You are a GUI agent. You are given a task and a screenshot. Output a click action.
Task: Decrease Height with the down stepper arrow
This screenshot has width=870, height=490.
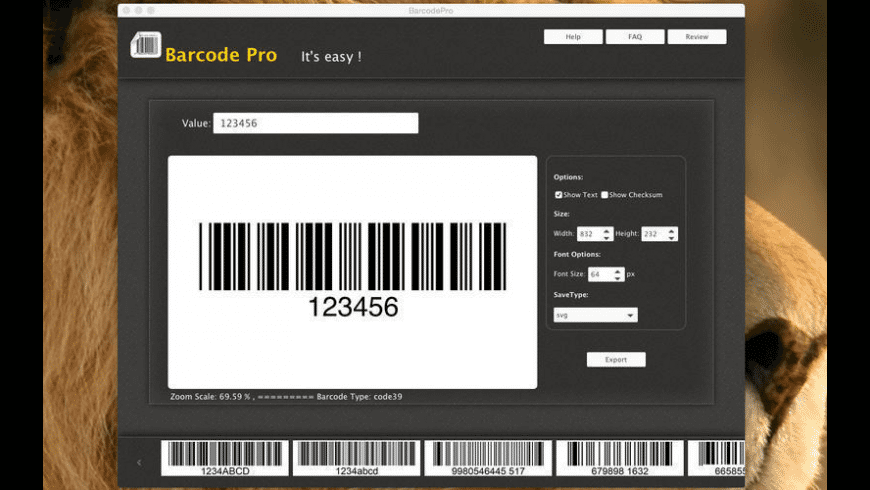(671, 238)
